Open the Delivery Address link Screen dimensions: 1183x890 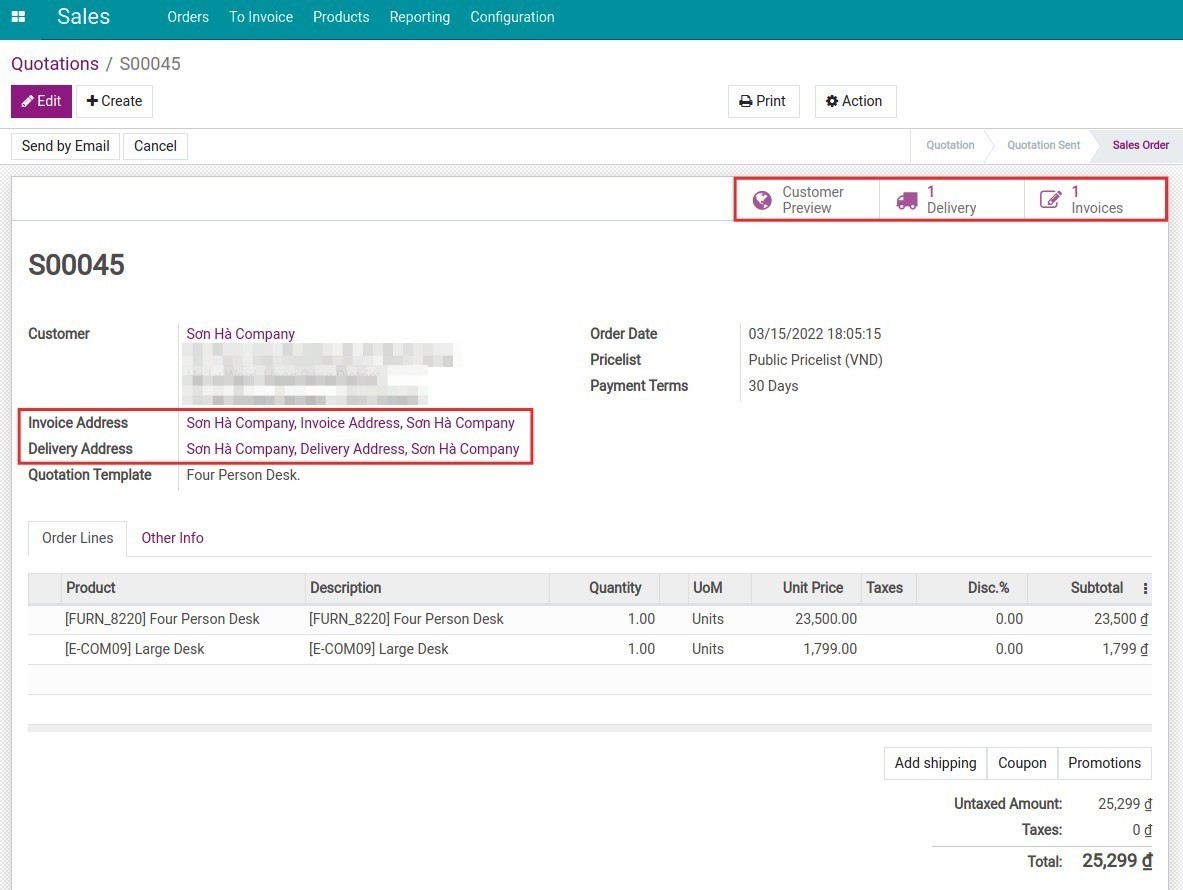coord(351,449)
